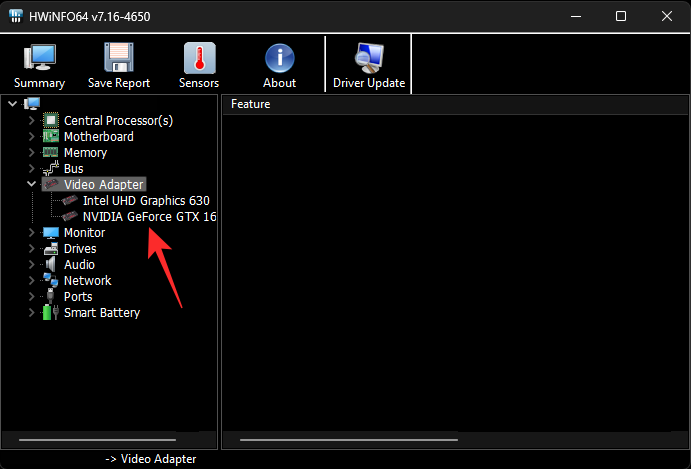
Task: Click the Smart Battery icon
Action: pyautogui.click(x=51, y=313)
